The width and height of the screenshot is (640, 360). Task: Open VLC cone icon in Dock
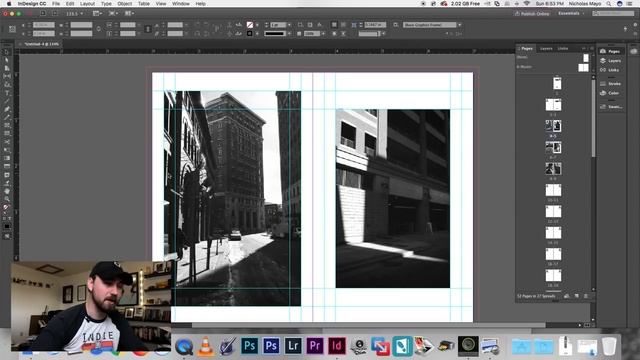click(x=206, y=346)
